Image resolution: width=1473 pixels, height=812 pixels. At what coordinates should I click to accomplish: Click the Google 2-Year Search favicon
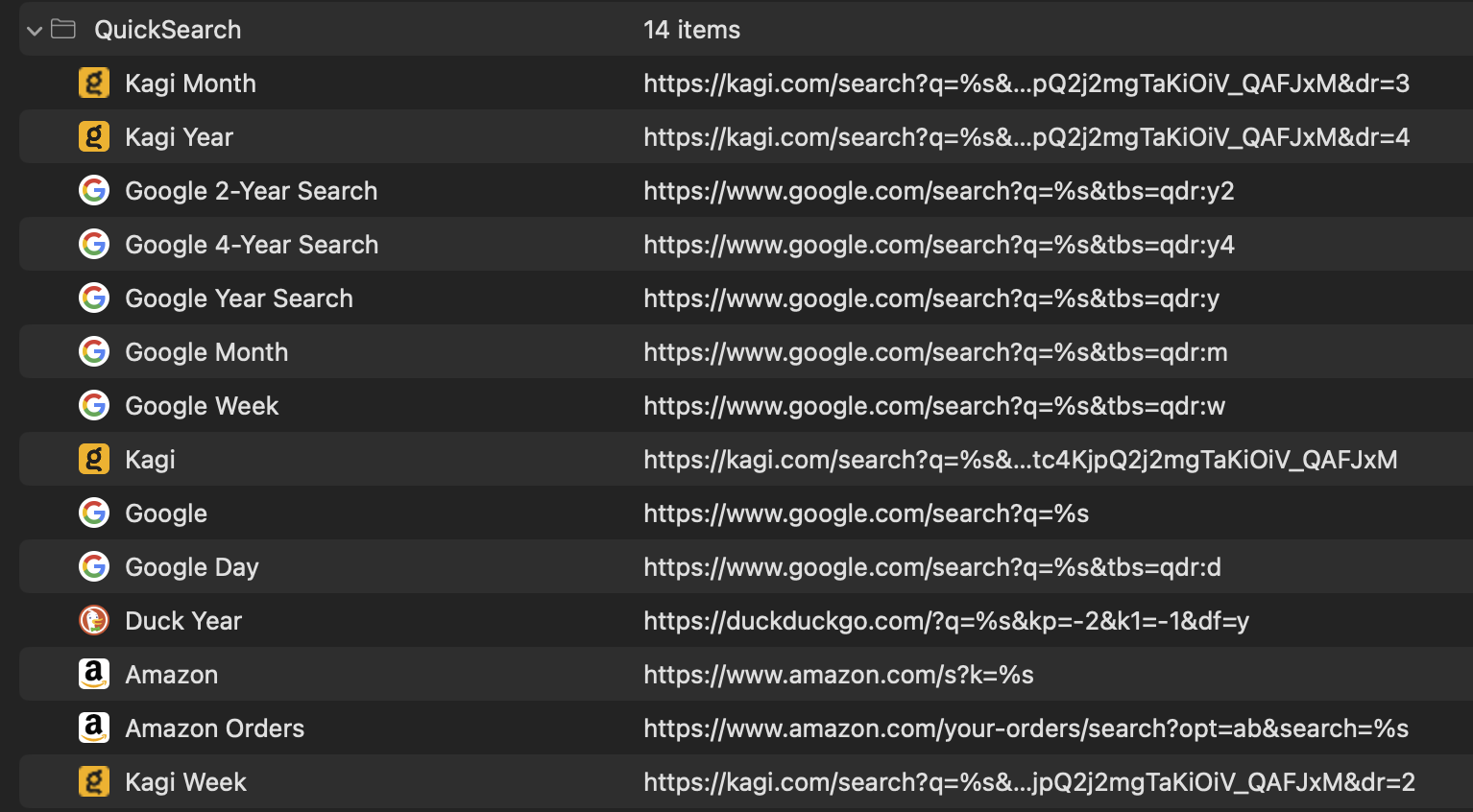[93, 191]
